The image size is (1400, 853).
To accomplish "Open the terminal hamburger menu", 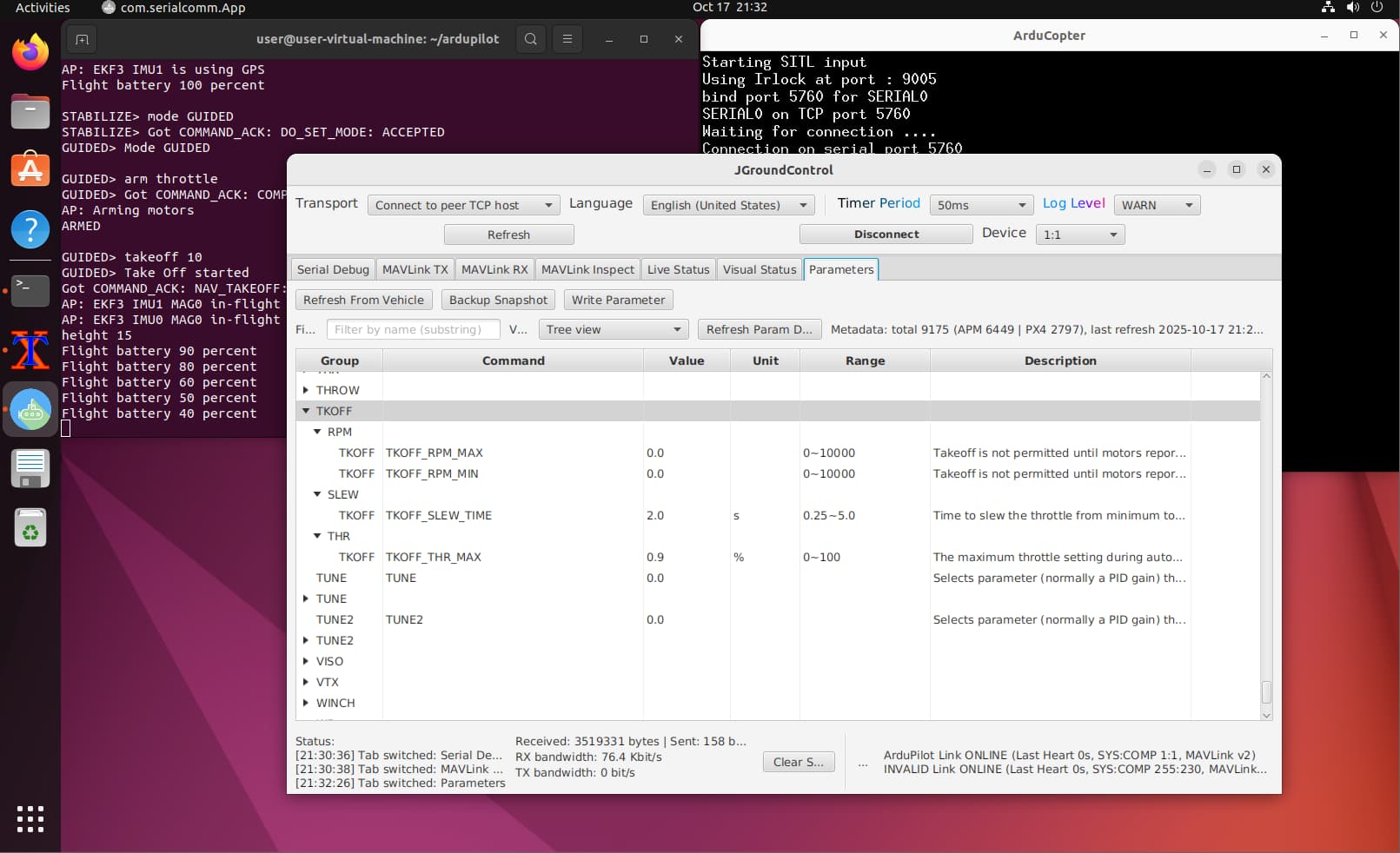I will [567, 39].
